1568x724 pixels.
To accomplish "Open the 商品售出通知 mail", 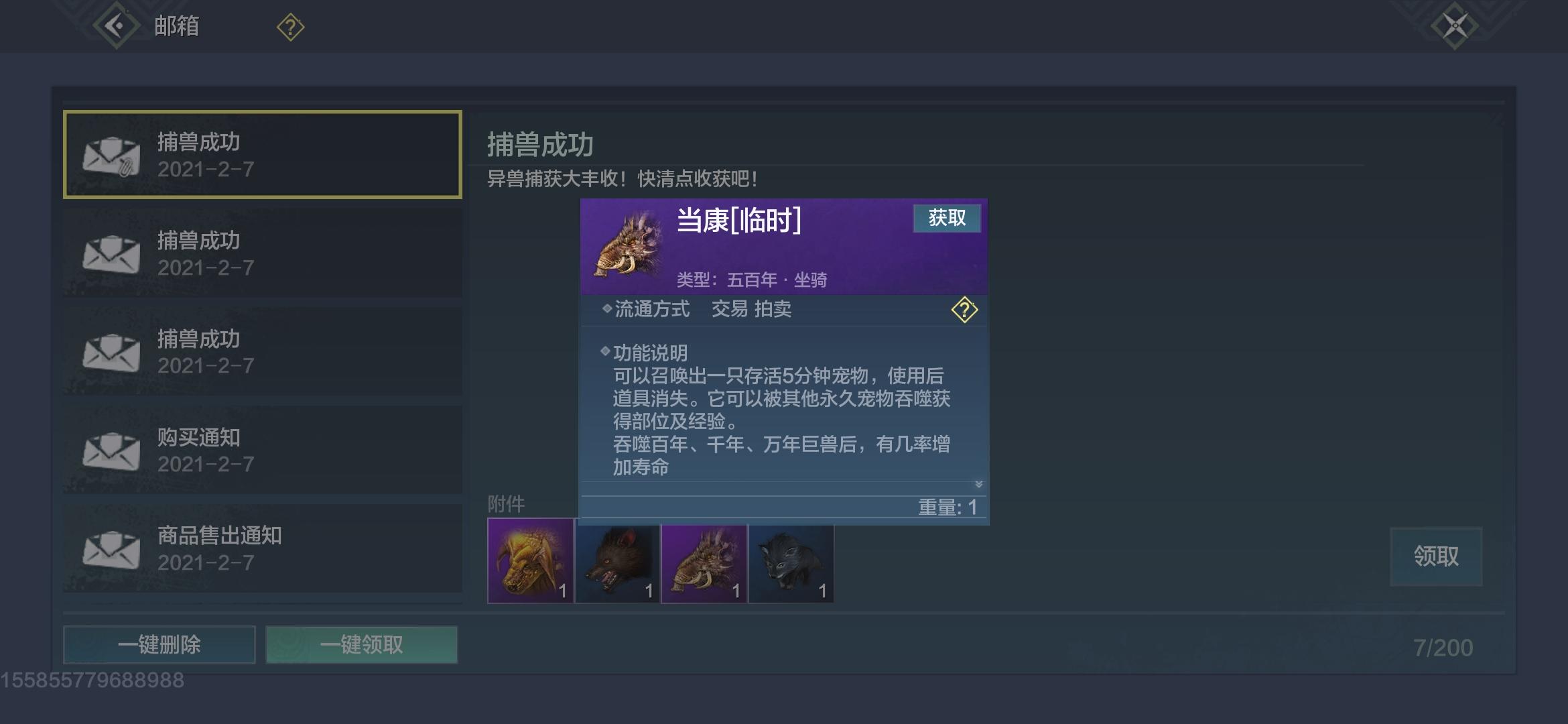I will pyautogui.click(x=263, y=548).
